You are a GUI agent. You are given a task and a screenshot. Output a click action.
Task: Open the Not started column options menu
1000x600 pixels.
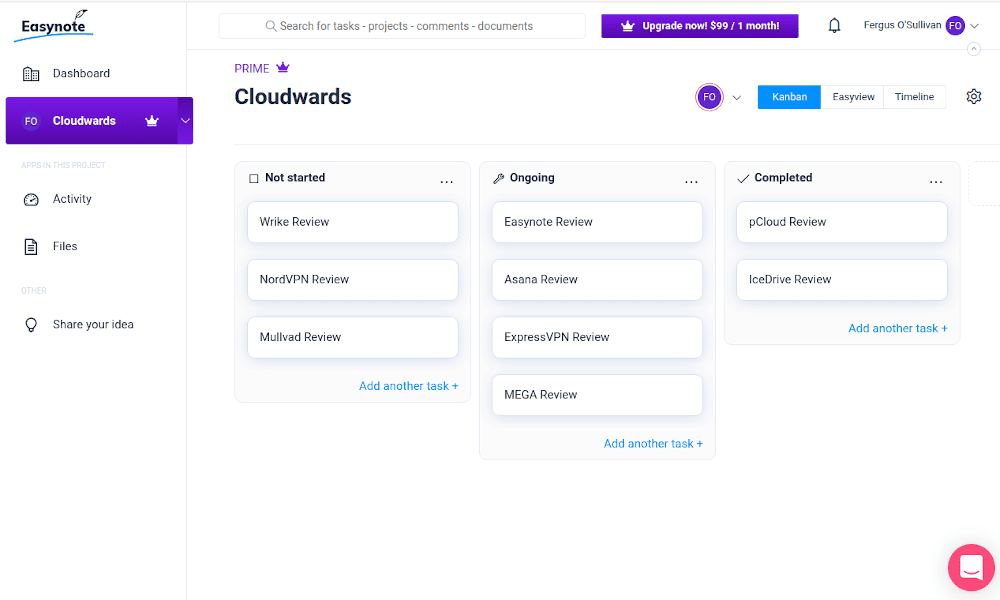click(446, 182)
